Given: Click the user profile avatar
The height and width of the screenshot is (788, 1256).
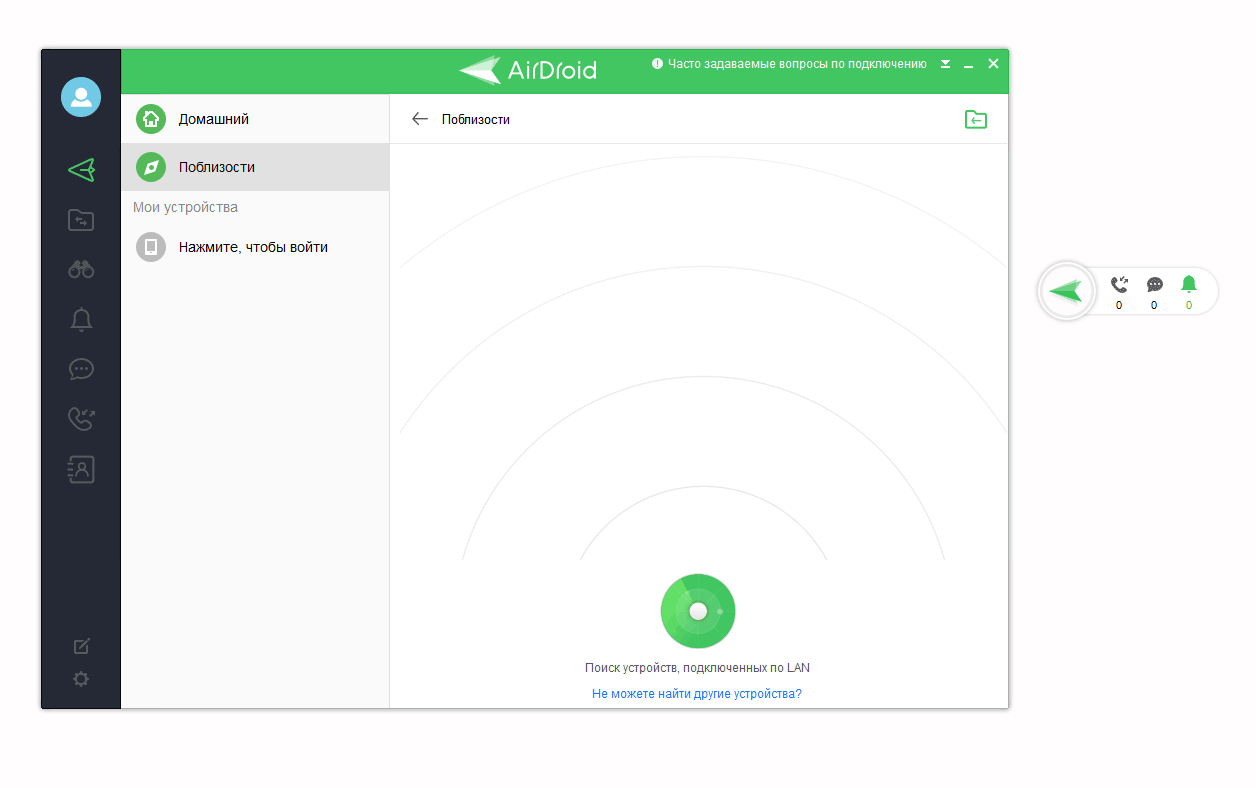Looking at the screenshot, I should coord(81,97).
